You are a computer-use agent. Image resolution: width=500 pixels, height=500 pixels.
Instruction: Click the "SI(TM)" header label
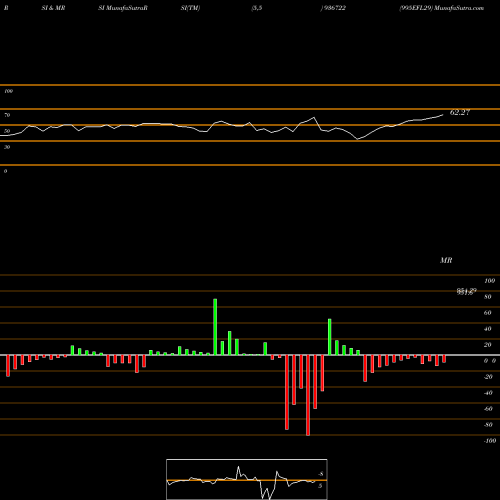(190, 8)
